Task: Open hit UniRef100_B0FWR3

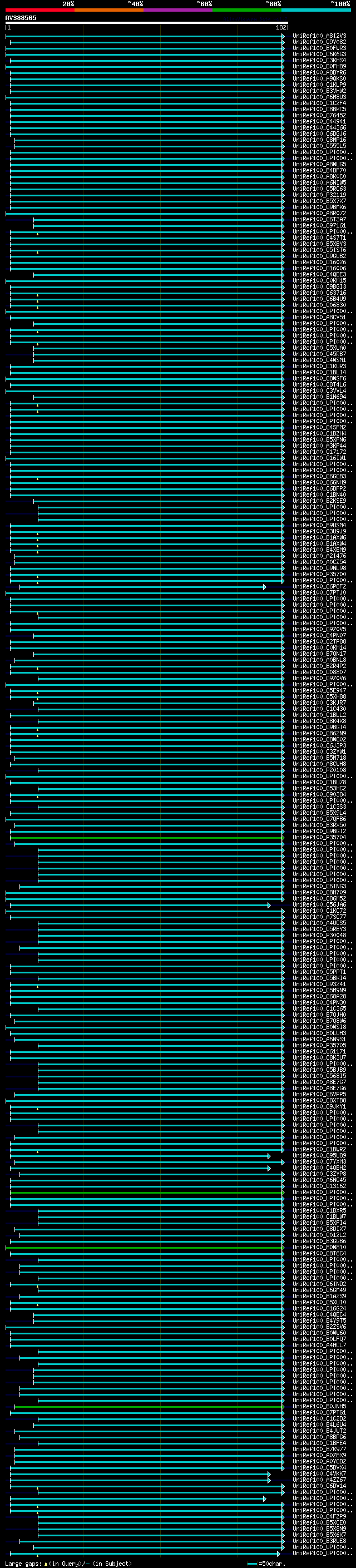Action: (x=319, y=48)
